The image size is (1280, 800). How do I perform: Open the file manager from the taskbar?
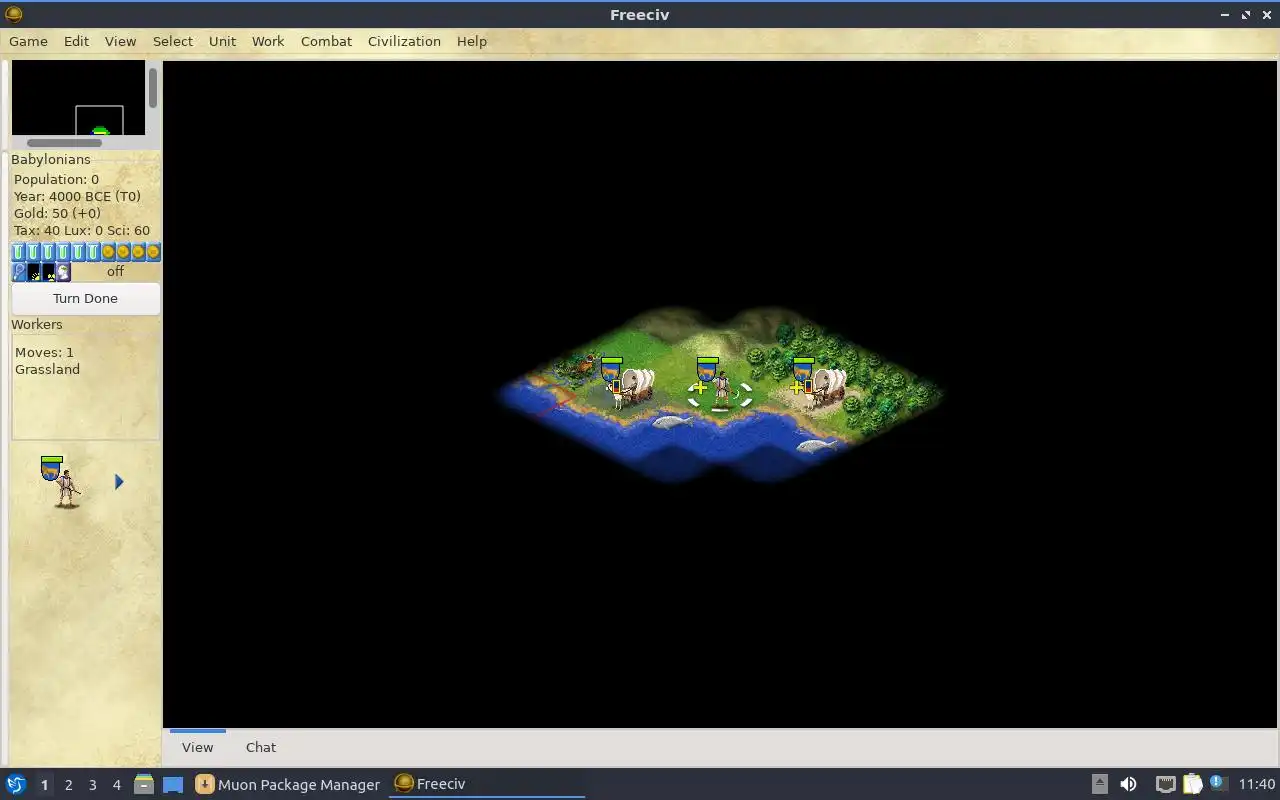pos(143,784)
